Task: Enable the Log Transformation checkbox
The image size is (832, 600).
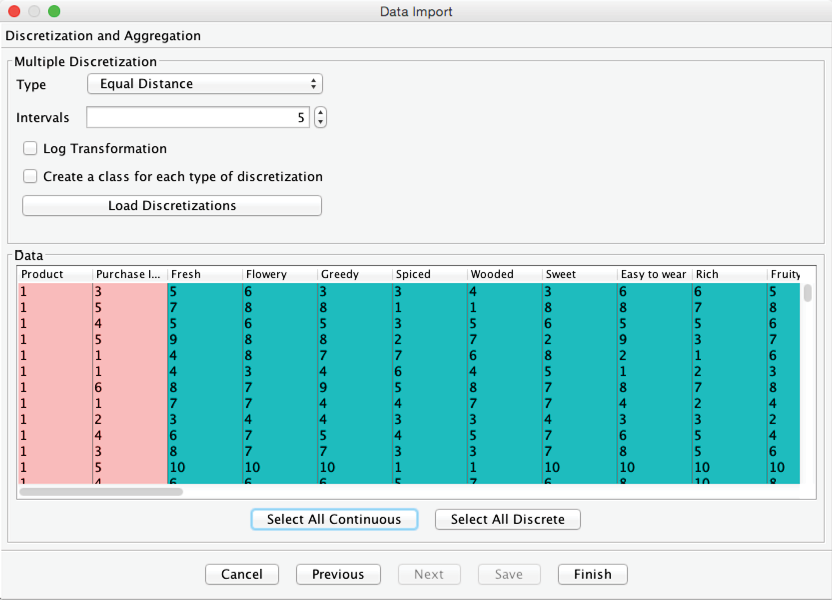Action: (x=31, y=149)
